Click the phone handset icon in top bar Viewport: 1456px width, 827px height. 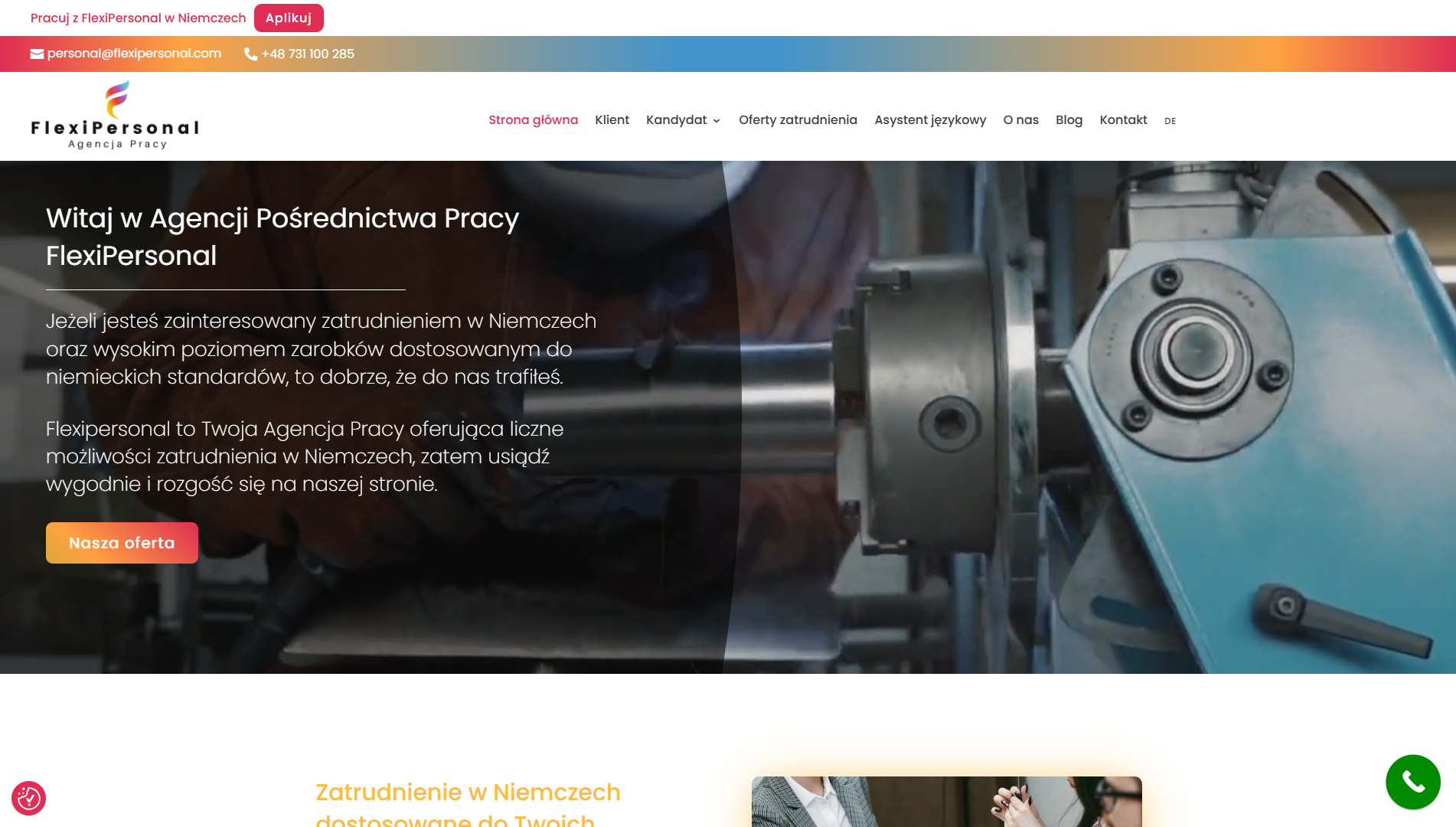pos(250,54)
